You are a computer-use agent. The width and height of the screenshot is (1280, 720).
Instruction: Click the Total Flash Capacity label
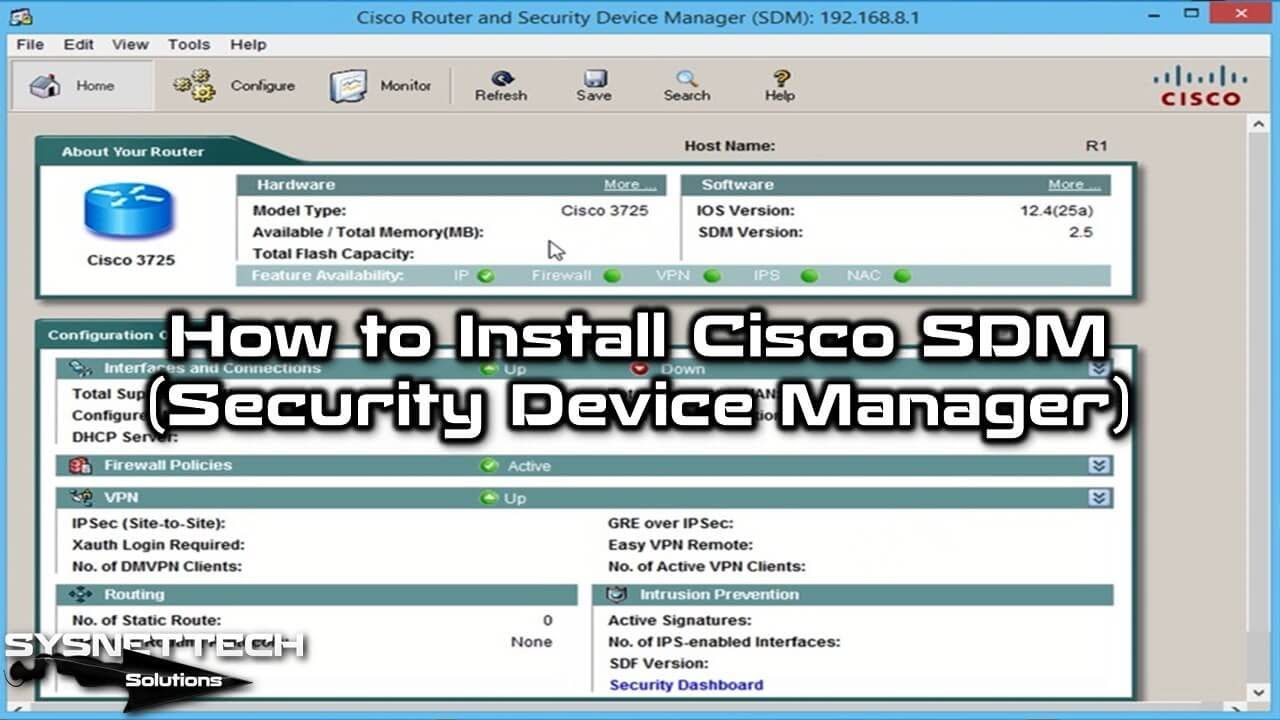(x=333, y=254)
